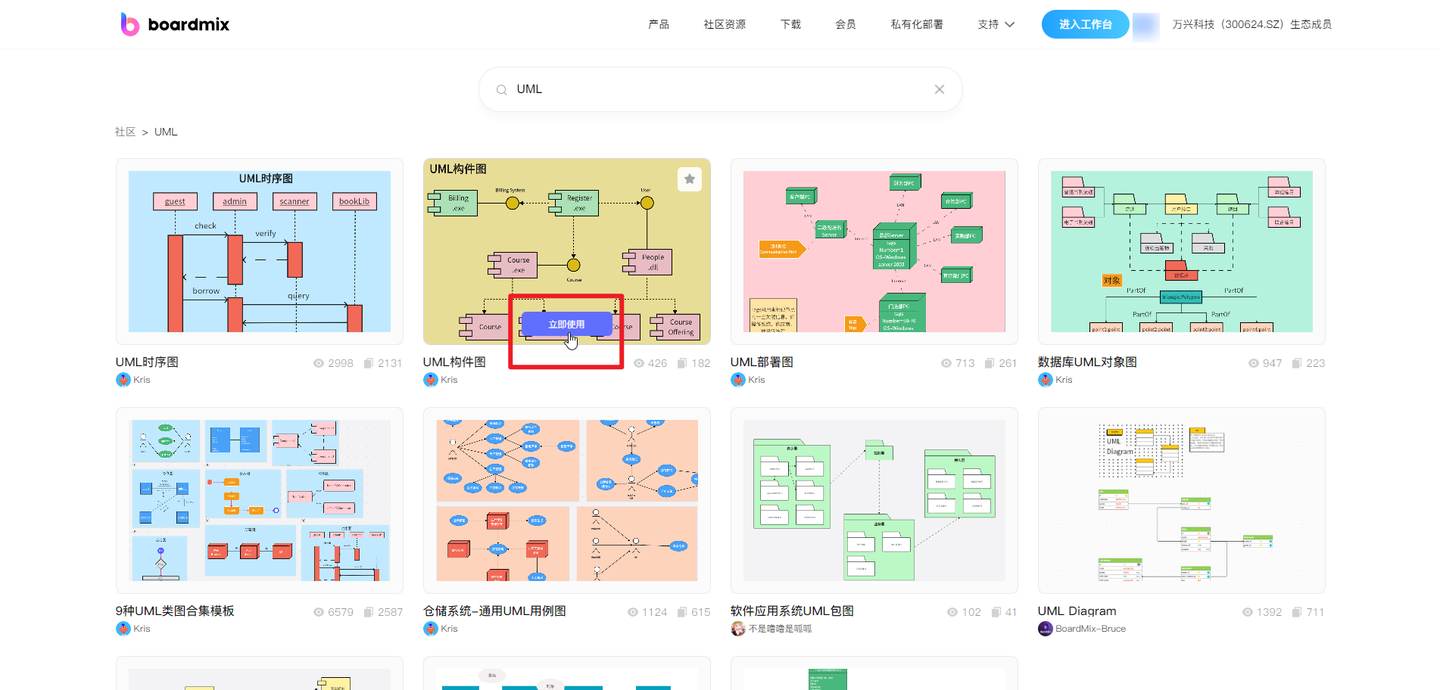Click the views eye icon for UML部署图
The image size is (1440, 690).
coord(947,363)
